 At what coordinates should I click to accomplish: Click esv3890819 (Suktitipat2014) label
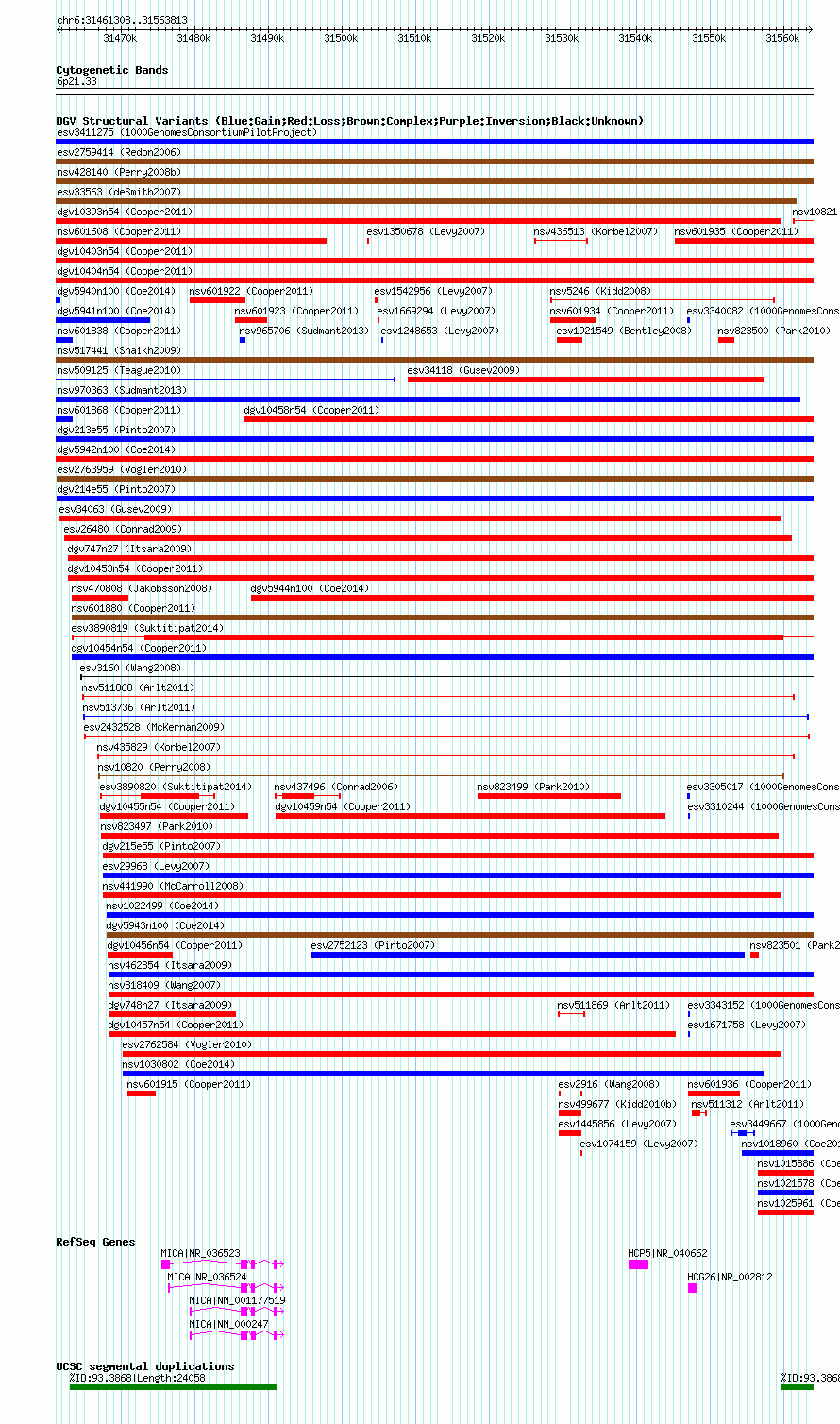pyautogui.click(x=147, y=628)
